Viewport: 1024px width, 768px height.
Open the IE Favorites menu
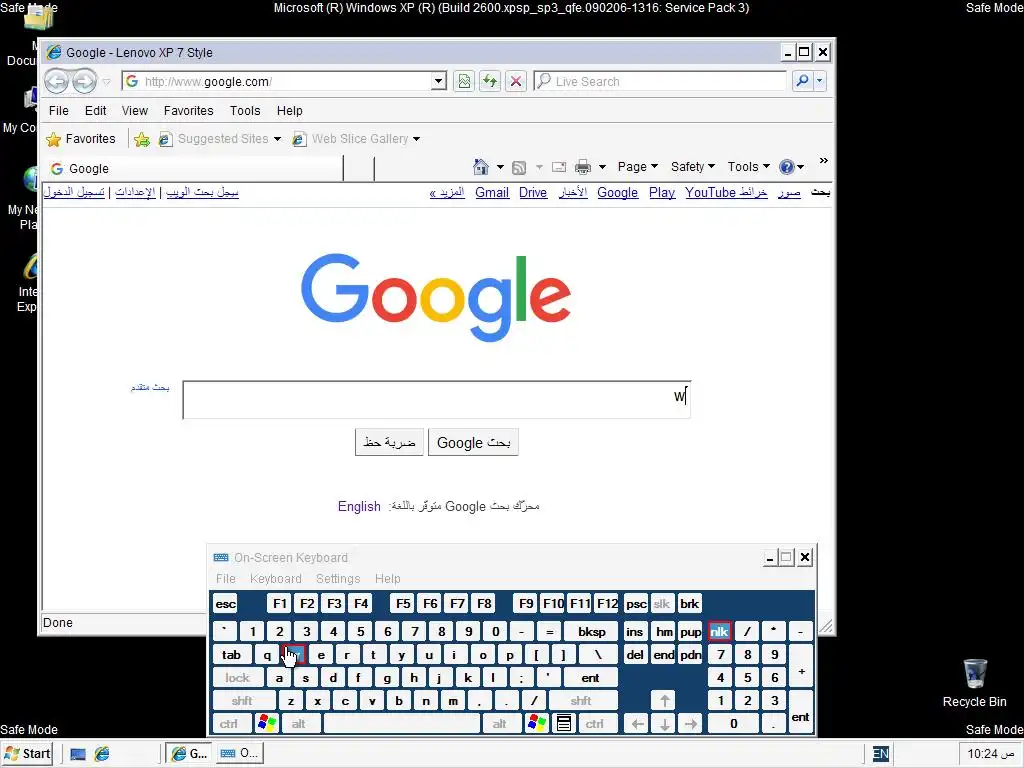tap(189, 110)
